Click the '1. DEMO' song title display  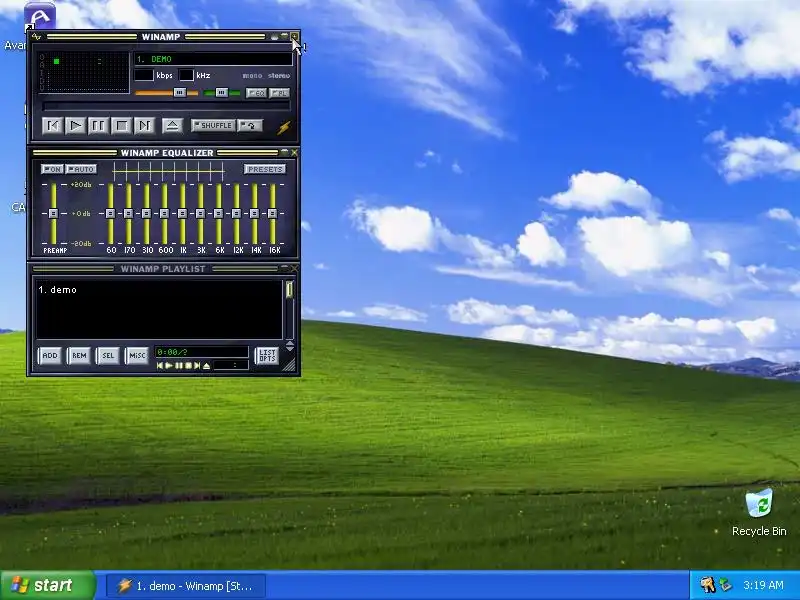[213, 59]
